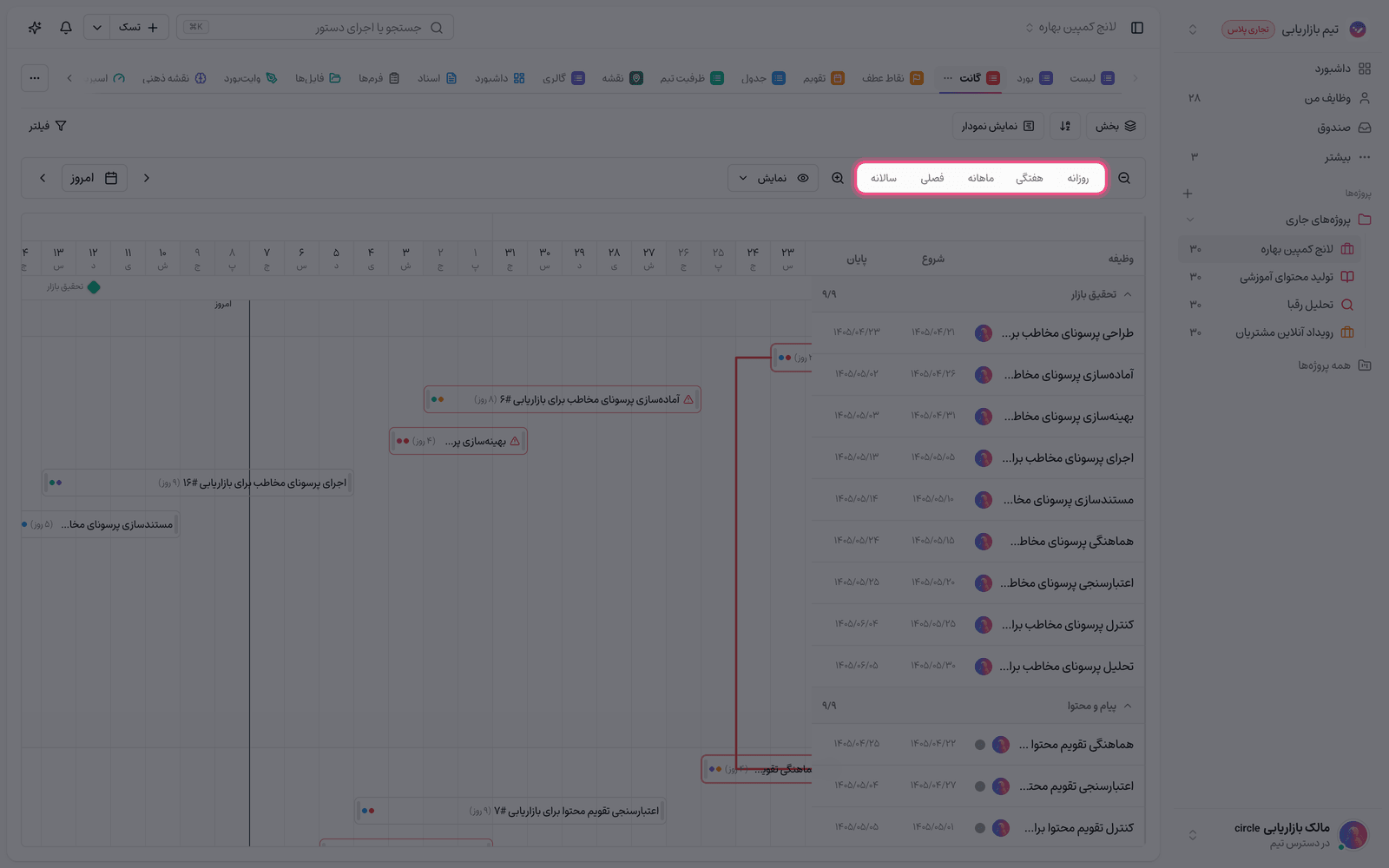Image resolution: width=1389 pixels, height=868 pixels.
Task: Click the zoom in magnifier icon
Action: [838, 178]
